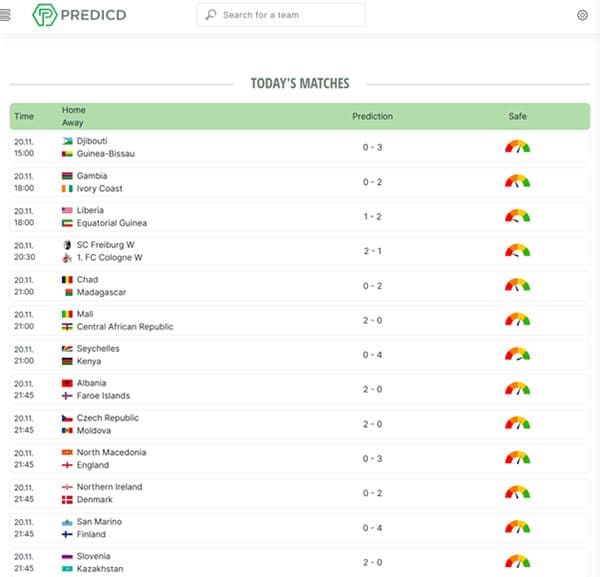Image resolution: width=600 pixels, height=577 pixels.
Task: Open the settings gear icon
Action: (582, 15)
